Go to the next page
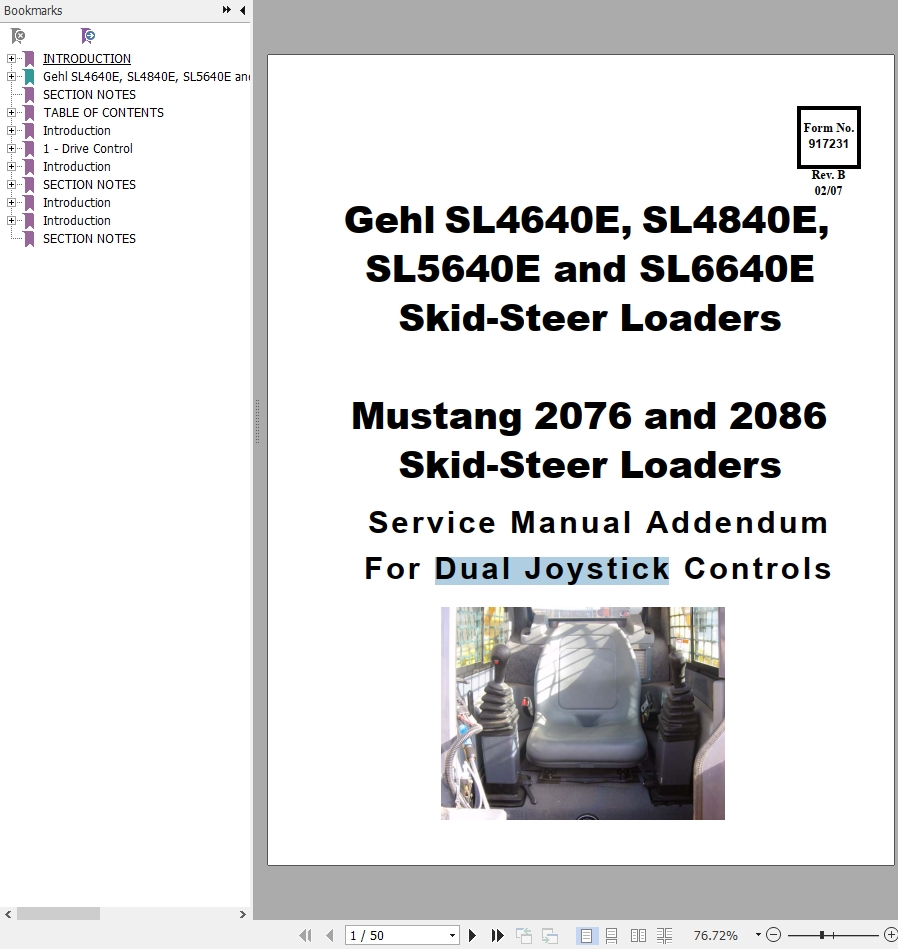This screenshot has width=898, height=949. (473, 935)
